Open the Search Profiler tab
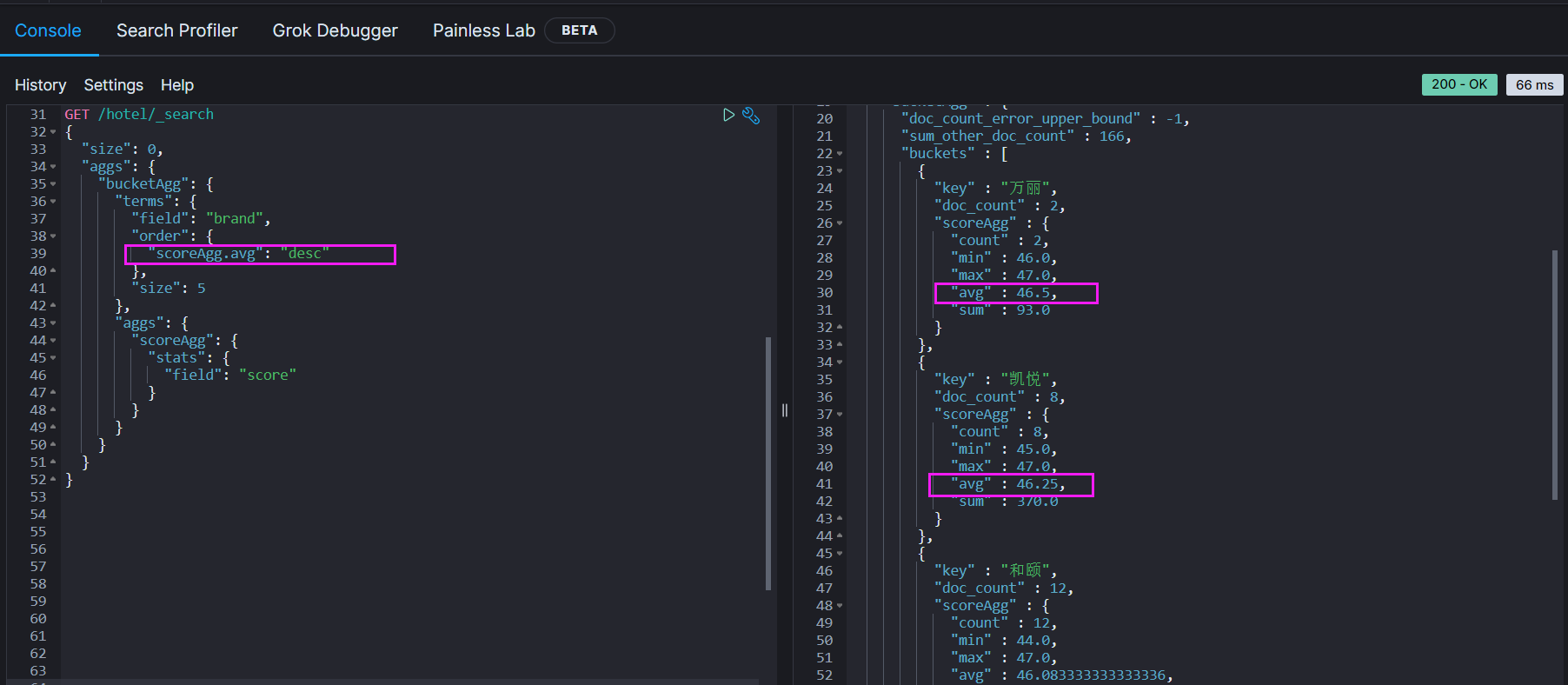Screen dimensions: 1568x685 [176, 30]
